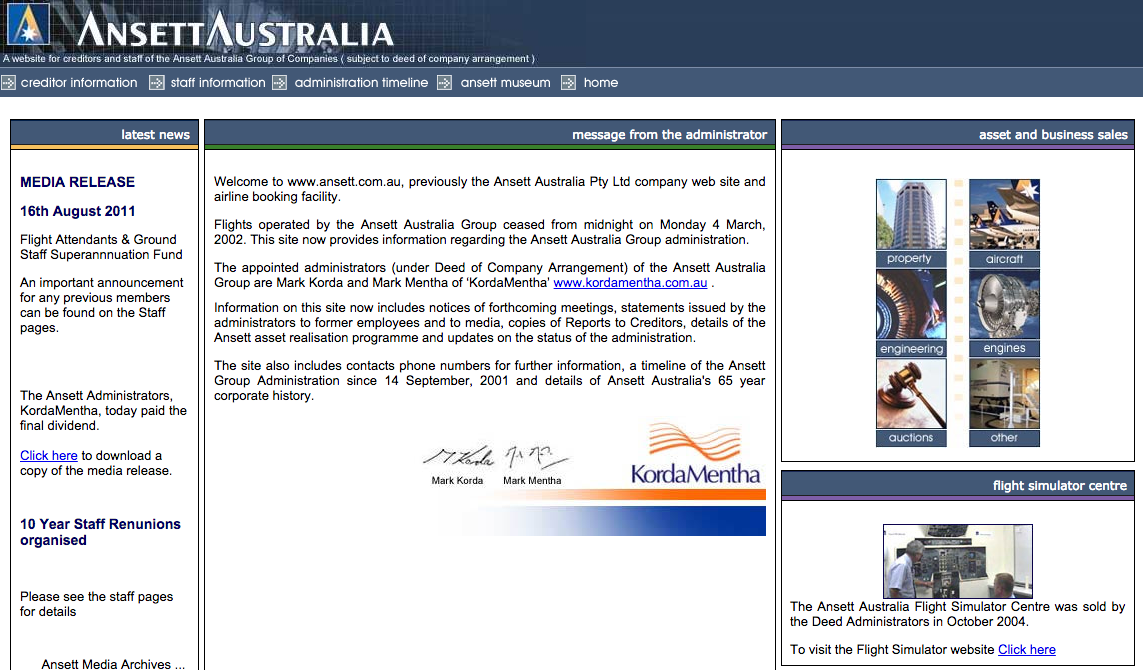Return to home page

601,83
